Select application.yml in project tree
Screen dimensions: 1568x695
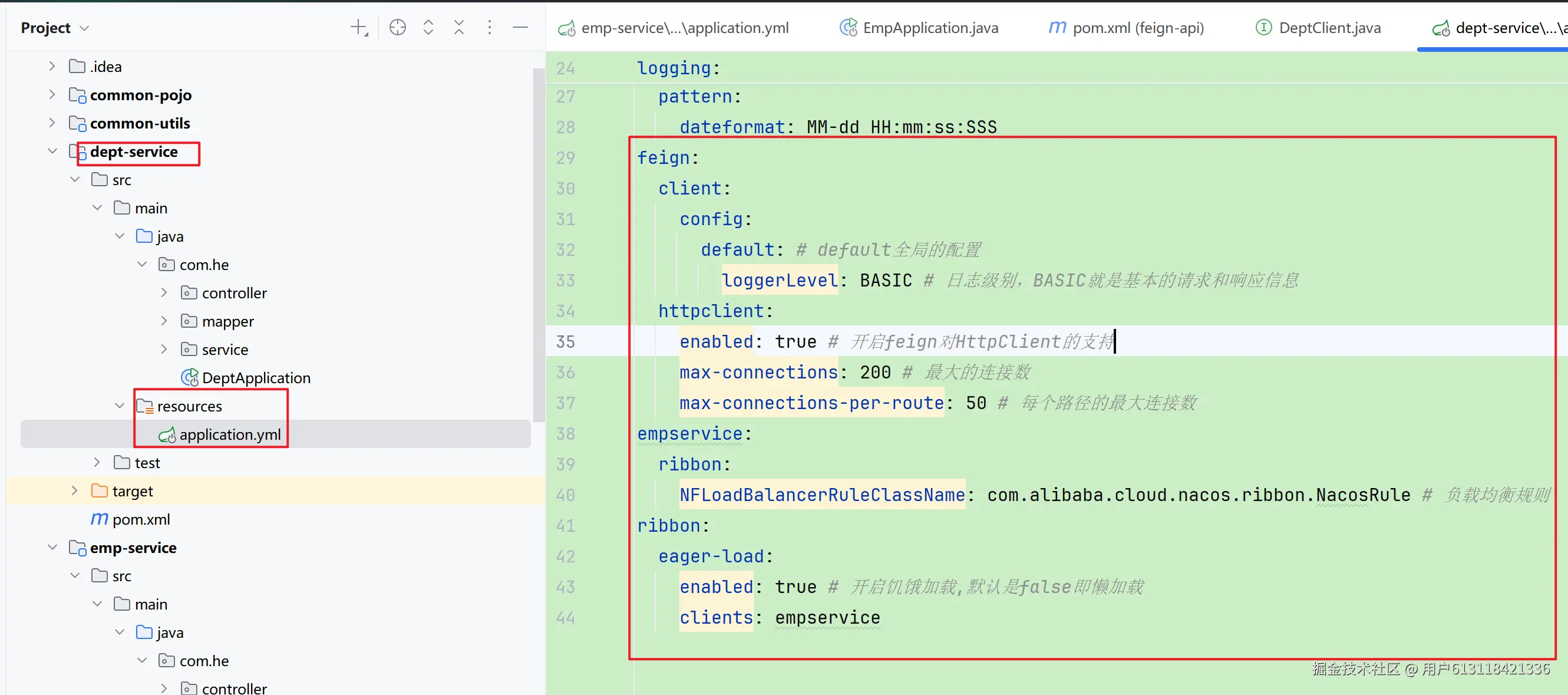click(229, 434)
